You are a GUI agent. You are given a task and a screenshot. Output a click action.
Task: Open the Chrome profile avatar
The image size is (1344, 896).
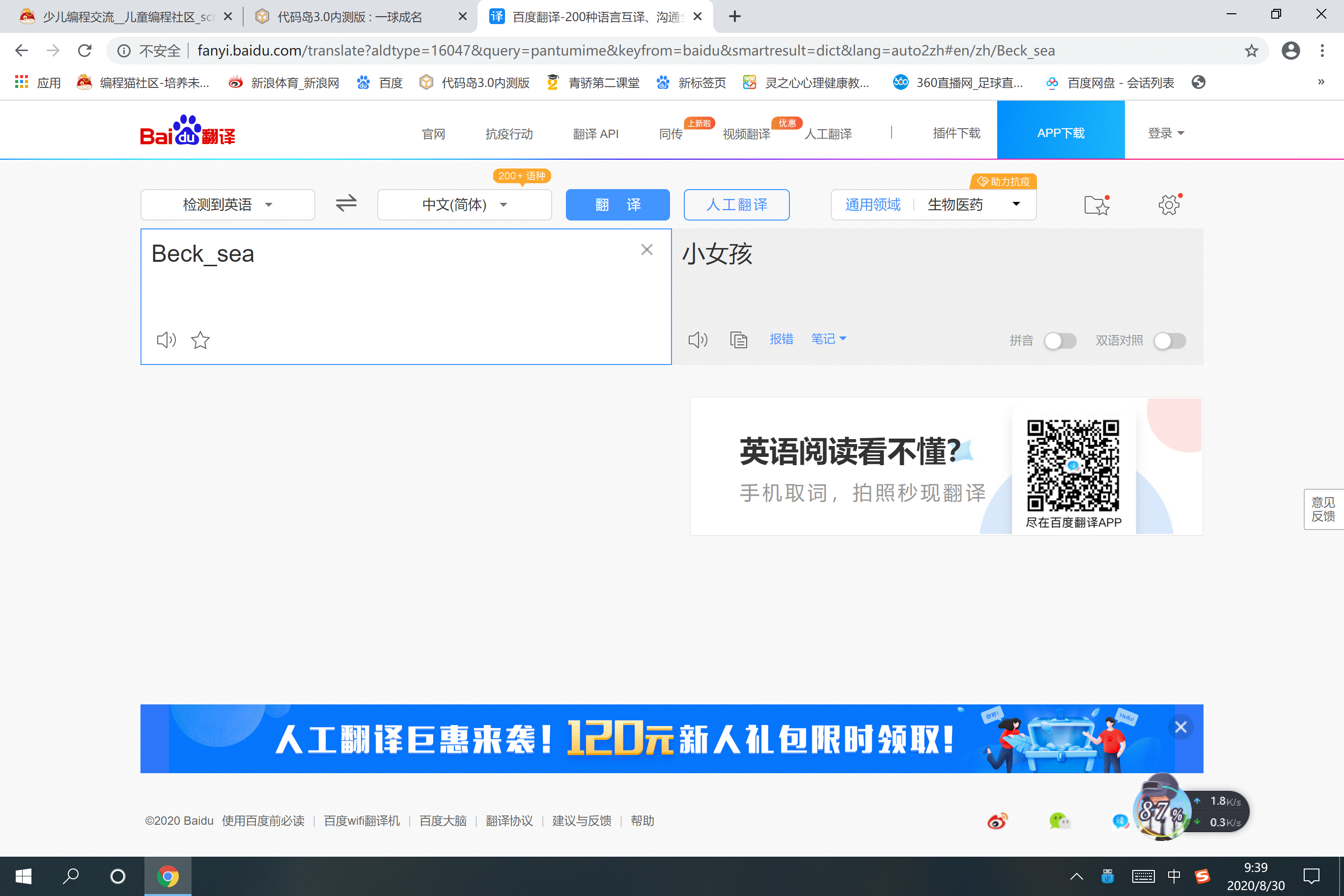coord(1290,51)
